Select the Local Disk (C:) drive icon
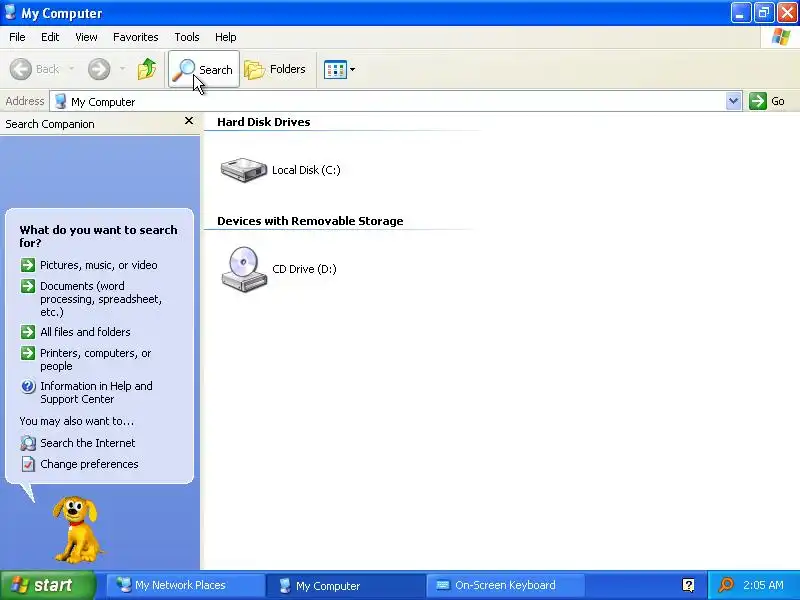The height and width of the screenshot is (600, 800). tap(244, 169)
